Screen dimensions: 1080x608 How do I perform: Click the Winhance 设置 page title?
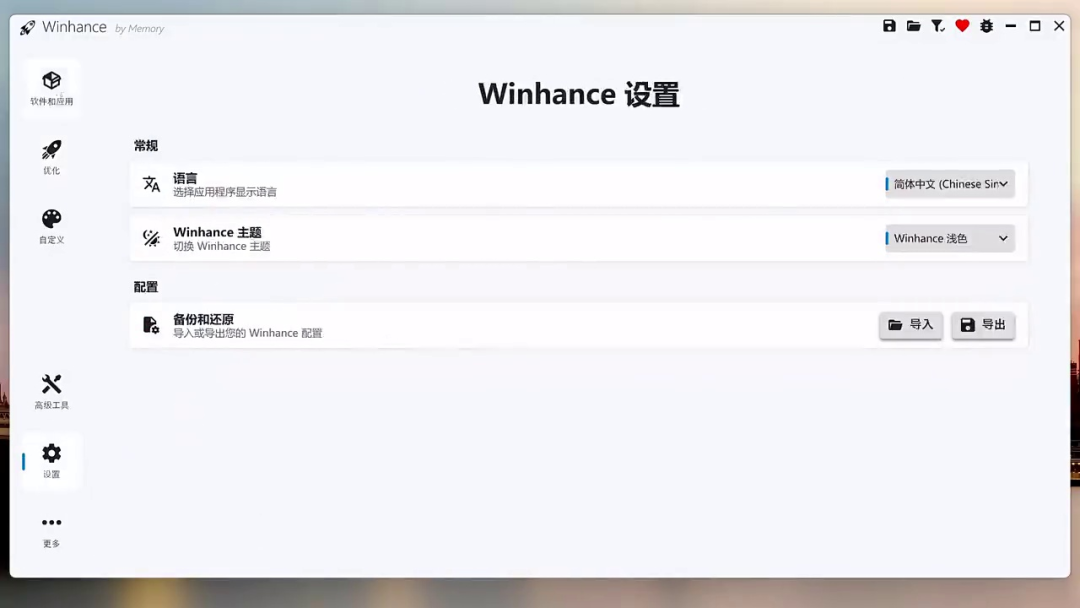(579, 94)
